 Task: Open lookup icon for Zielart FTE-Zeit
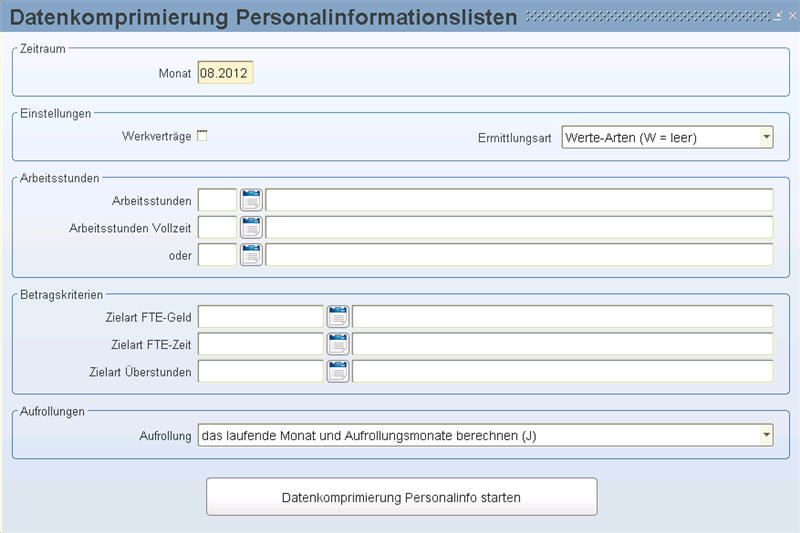[338, 344]
